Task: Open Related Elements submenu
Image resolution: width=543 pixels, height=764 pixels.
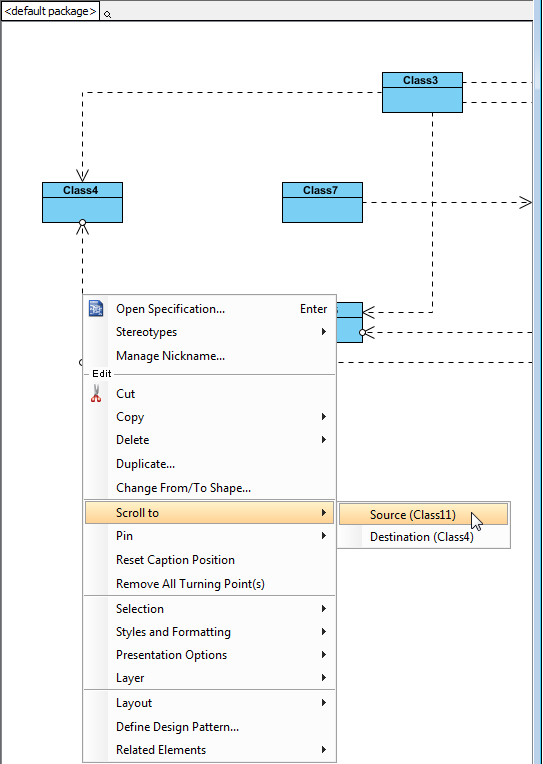Action: click(210, 750)
